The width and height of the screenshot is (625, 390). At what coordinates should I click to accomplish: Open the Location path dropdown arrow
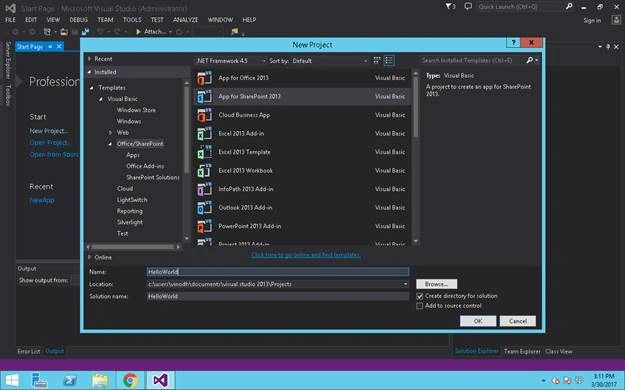[405, 284]
